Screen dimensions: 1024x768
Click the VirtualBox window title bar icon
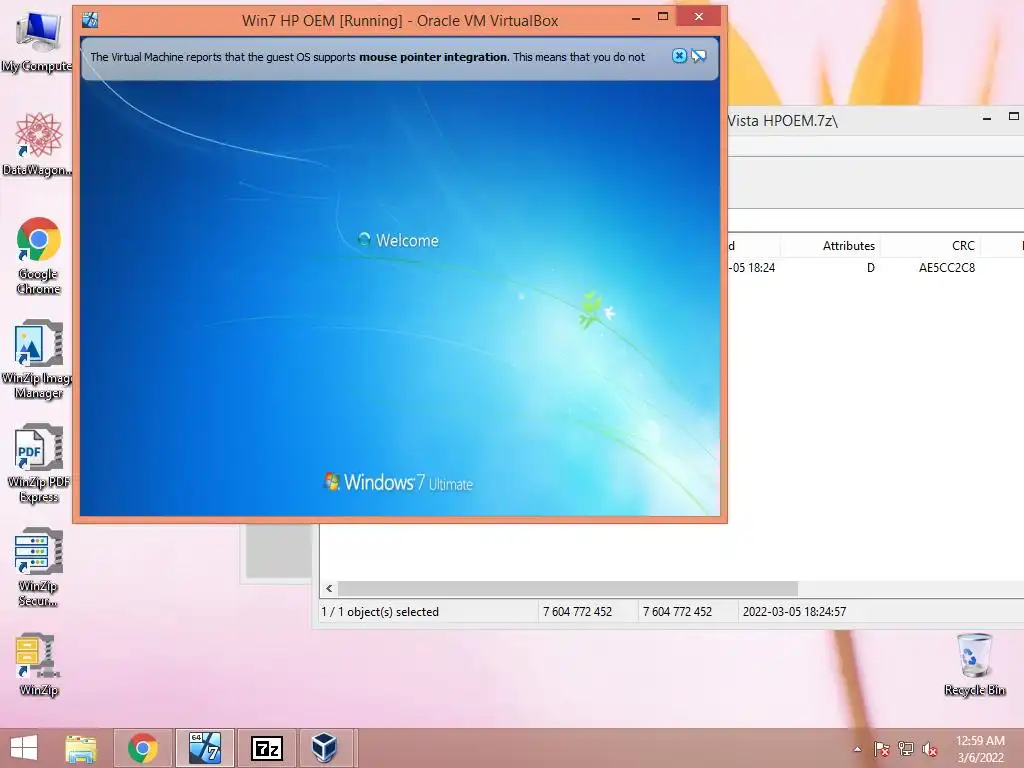[x=90, y=20]
